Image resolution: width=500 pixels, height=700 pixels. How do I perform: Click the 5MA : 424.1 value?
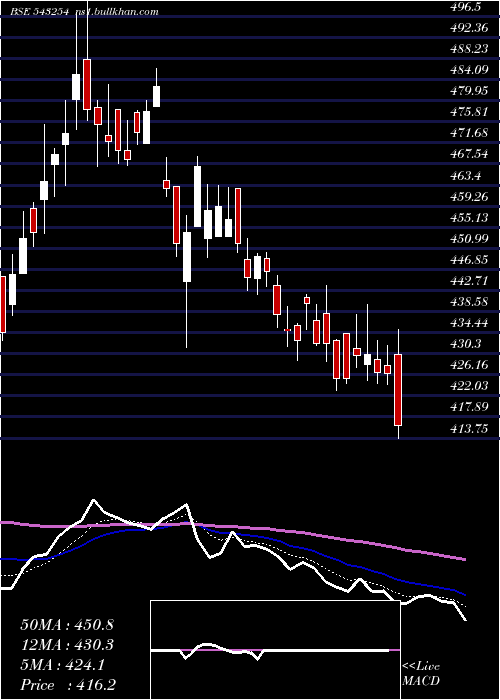pyautogui.click(x=62, y=665)
